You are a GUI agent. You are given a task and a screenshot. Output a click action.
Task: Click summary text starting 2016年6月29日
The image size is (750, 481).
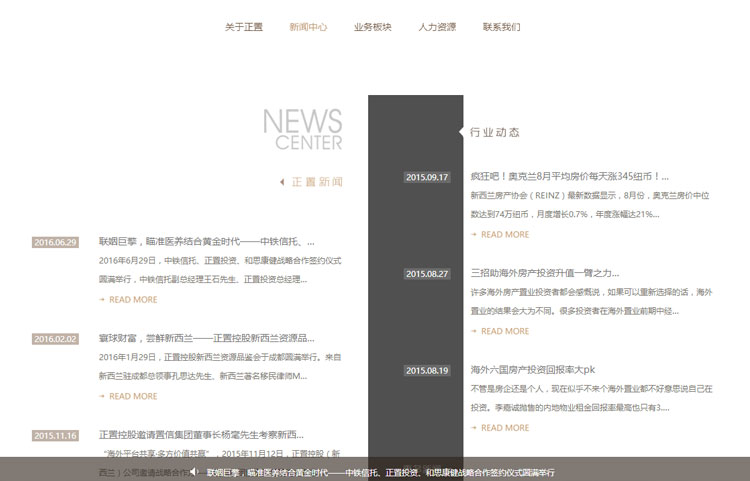coord(220,270)
